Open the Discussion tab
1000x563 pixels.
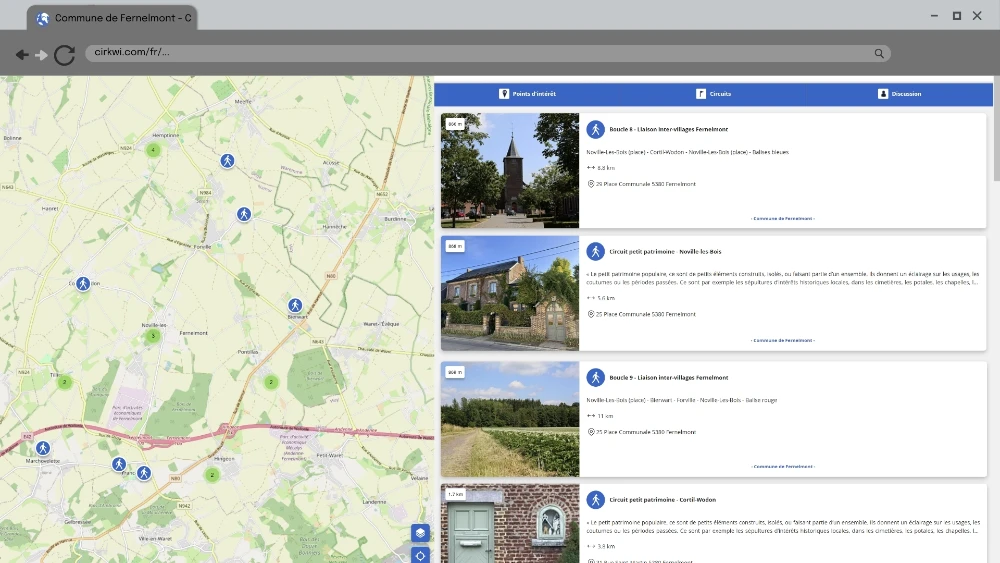pyautogui.click(x=900, y=94)
